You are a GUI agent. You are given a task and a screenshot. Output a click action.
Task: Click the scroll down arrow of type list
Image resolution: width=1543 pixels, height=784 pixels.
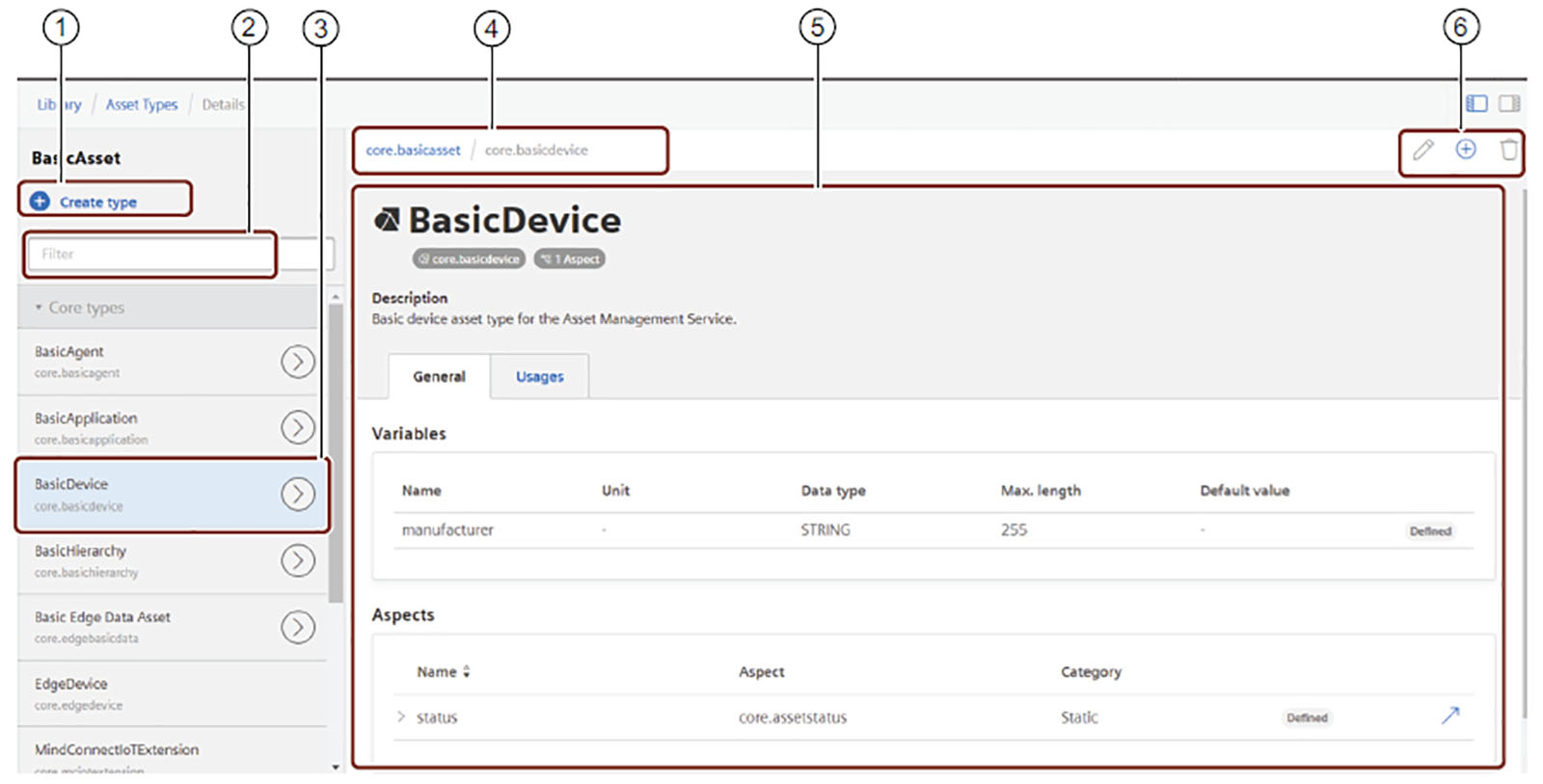pos(336,768)
